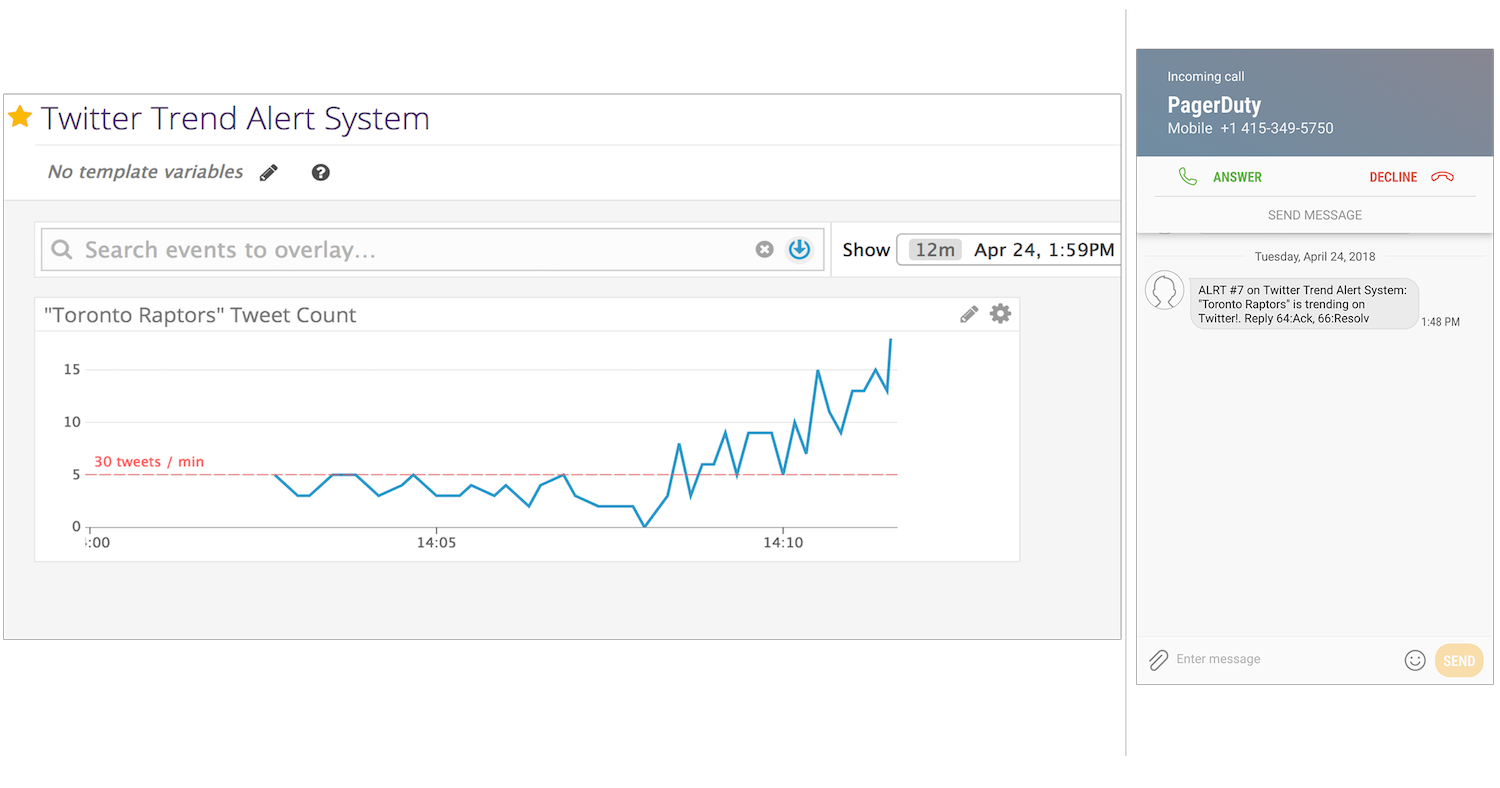
Task: Click the Apr 24, 1:59PM date field
Action: pos(1043,250)
